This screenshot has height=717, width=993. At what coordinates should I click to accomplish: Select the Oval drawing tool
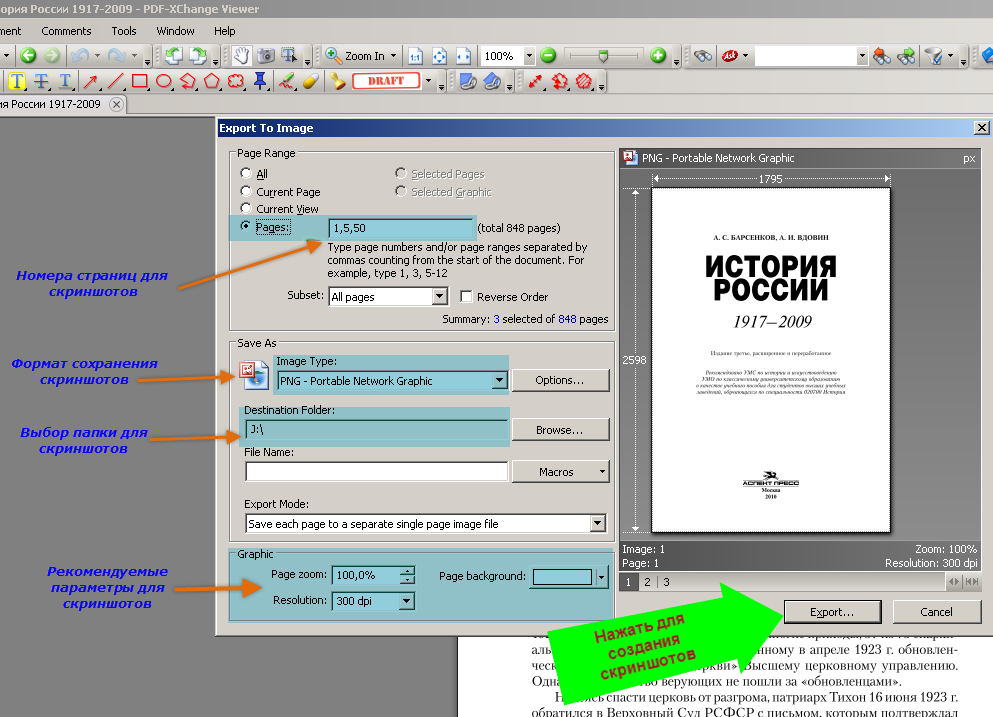point(163,81)
